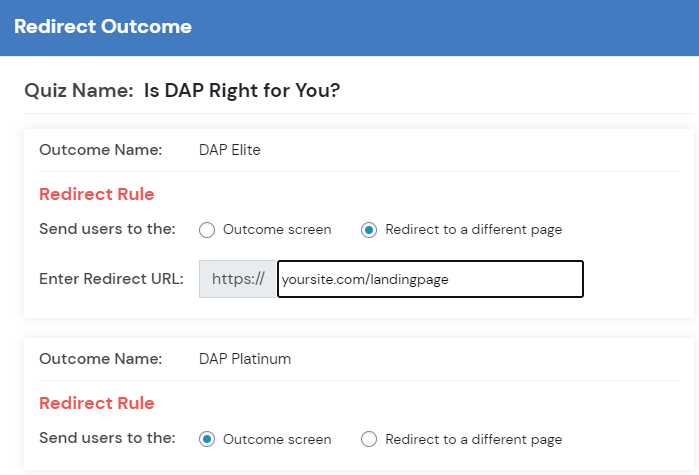Click the Redirect Rule heading under DAP Elite
This screenshot has width=699, height=475.
point(97,194)
